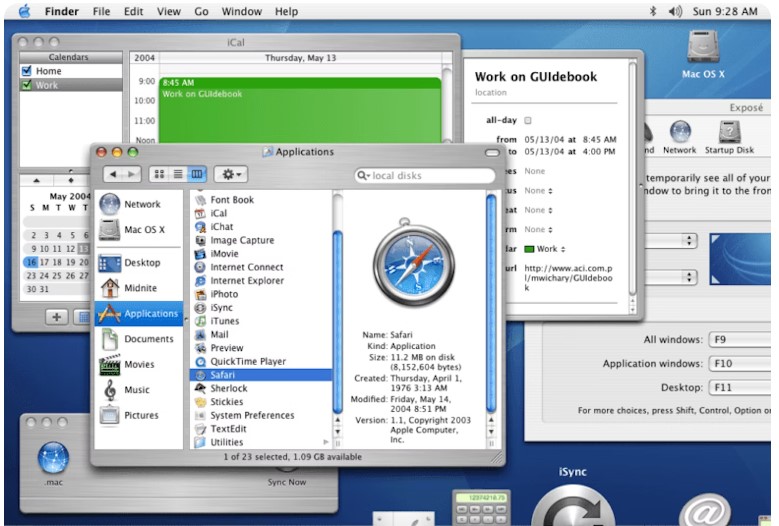The image size is (779, 526).
Task: Select the Sherlock app icon
Action: [x=200, y=388]
